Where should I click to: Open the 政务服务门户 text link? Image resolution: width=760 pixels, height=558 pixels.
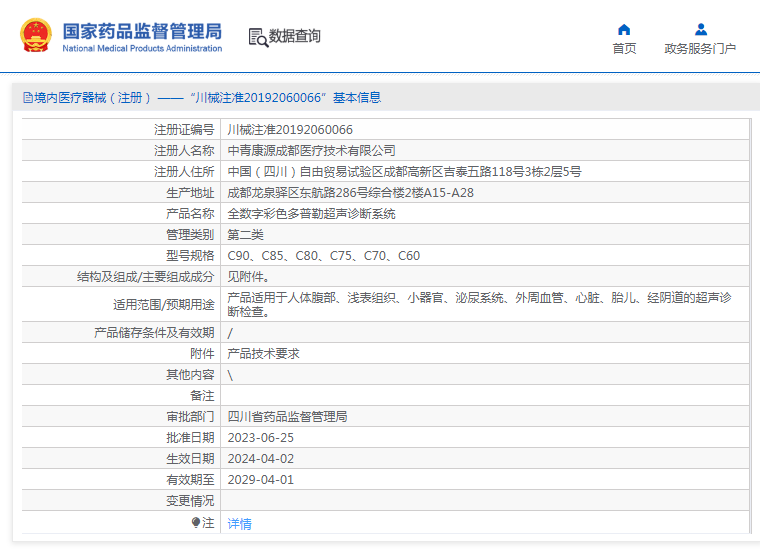(700, 49)
